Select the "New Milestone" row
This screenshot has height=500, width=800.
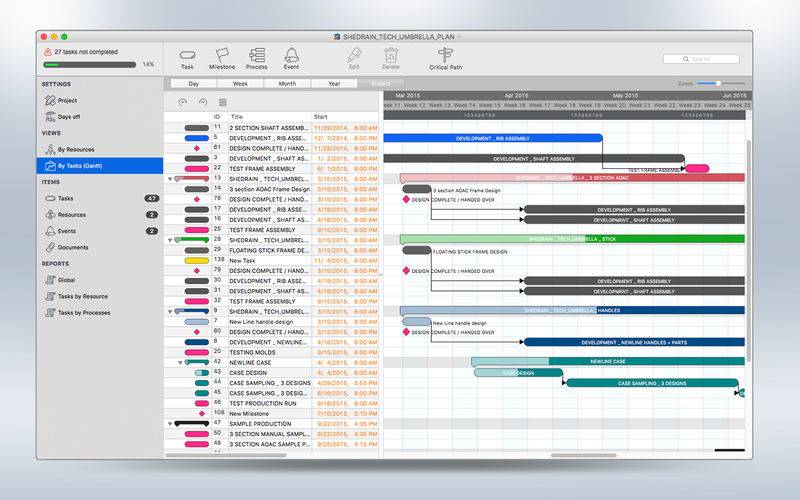coord(271,414)
